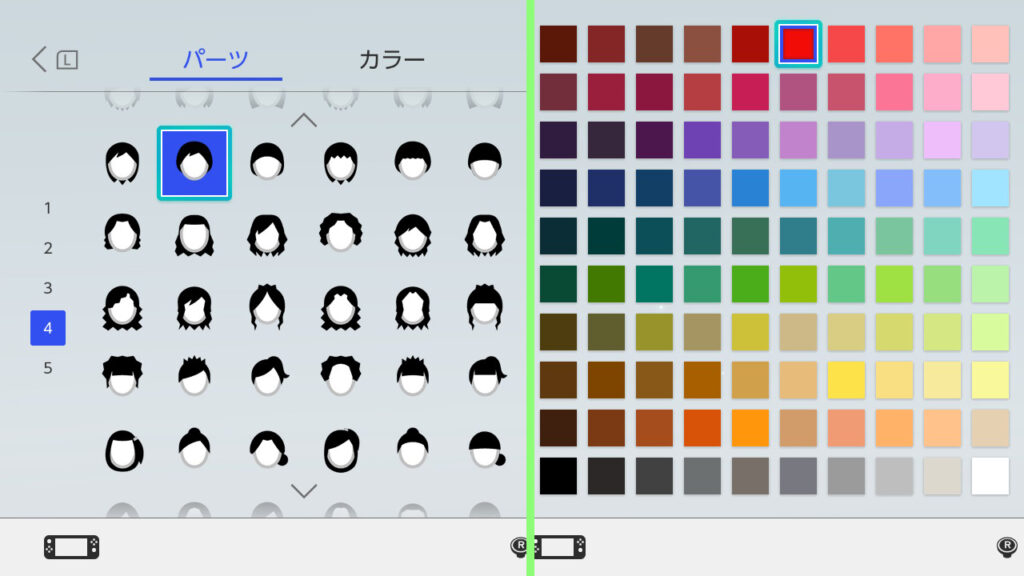Switch to the パーツ tab

coord(216,59)
